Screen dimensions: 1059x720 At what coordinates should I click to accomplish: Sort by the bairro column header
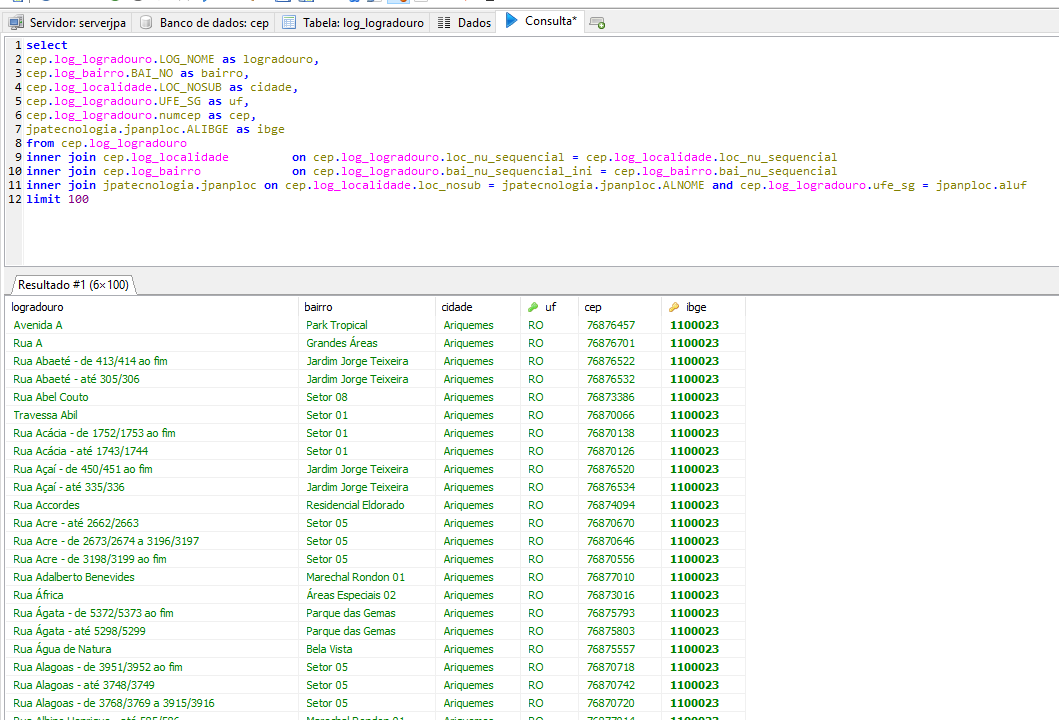(319, 307)
